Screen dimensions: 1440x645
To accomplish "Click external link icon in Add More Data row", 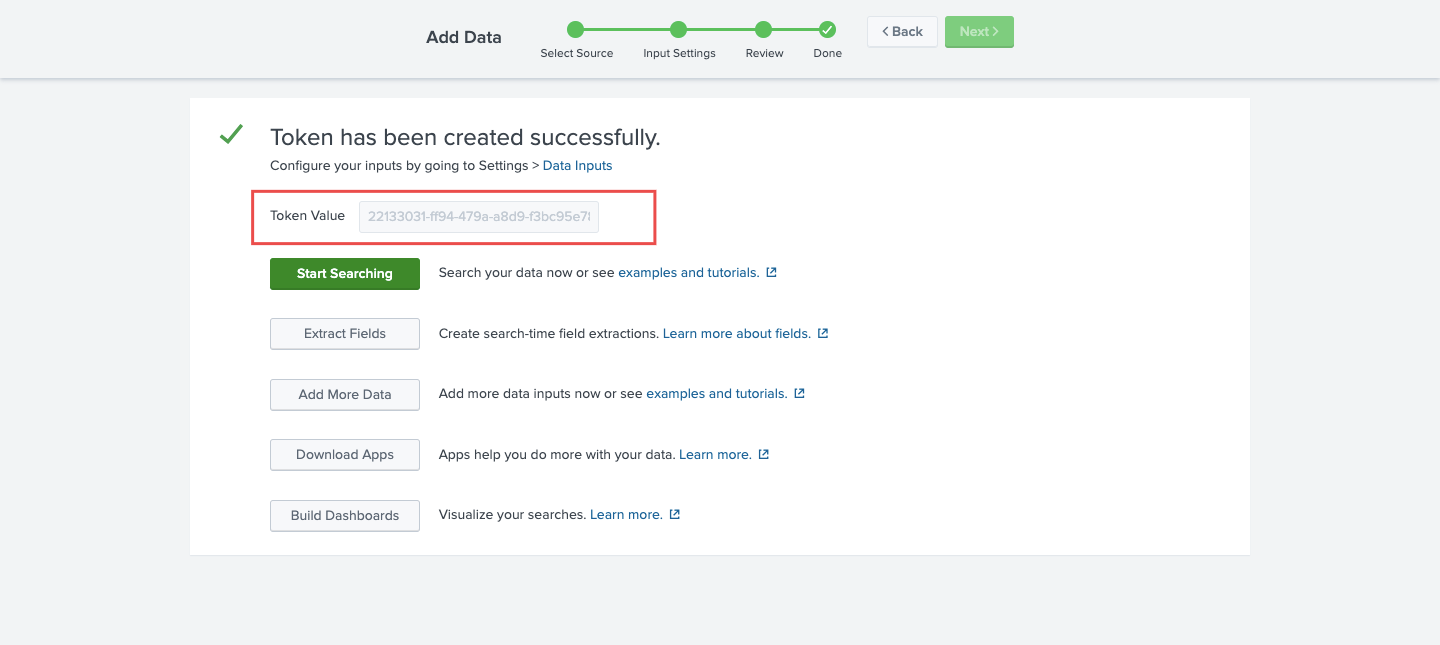I will [798, 392].
